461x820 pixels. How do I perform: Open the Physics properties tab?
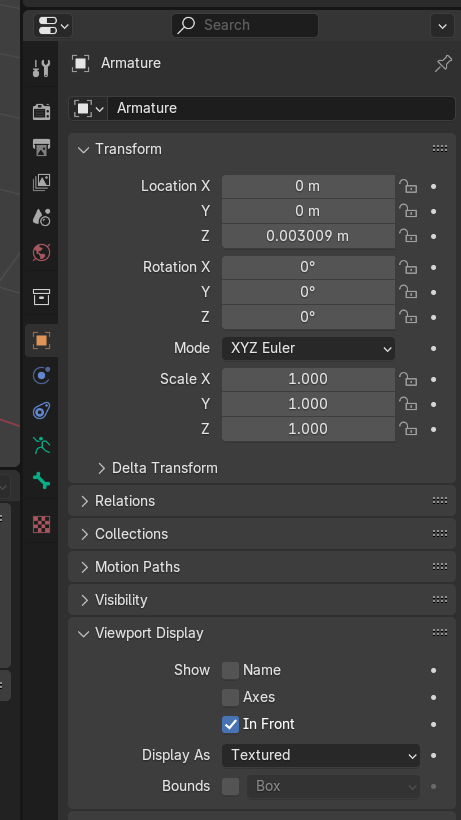pos(41,375)
